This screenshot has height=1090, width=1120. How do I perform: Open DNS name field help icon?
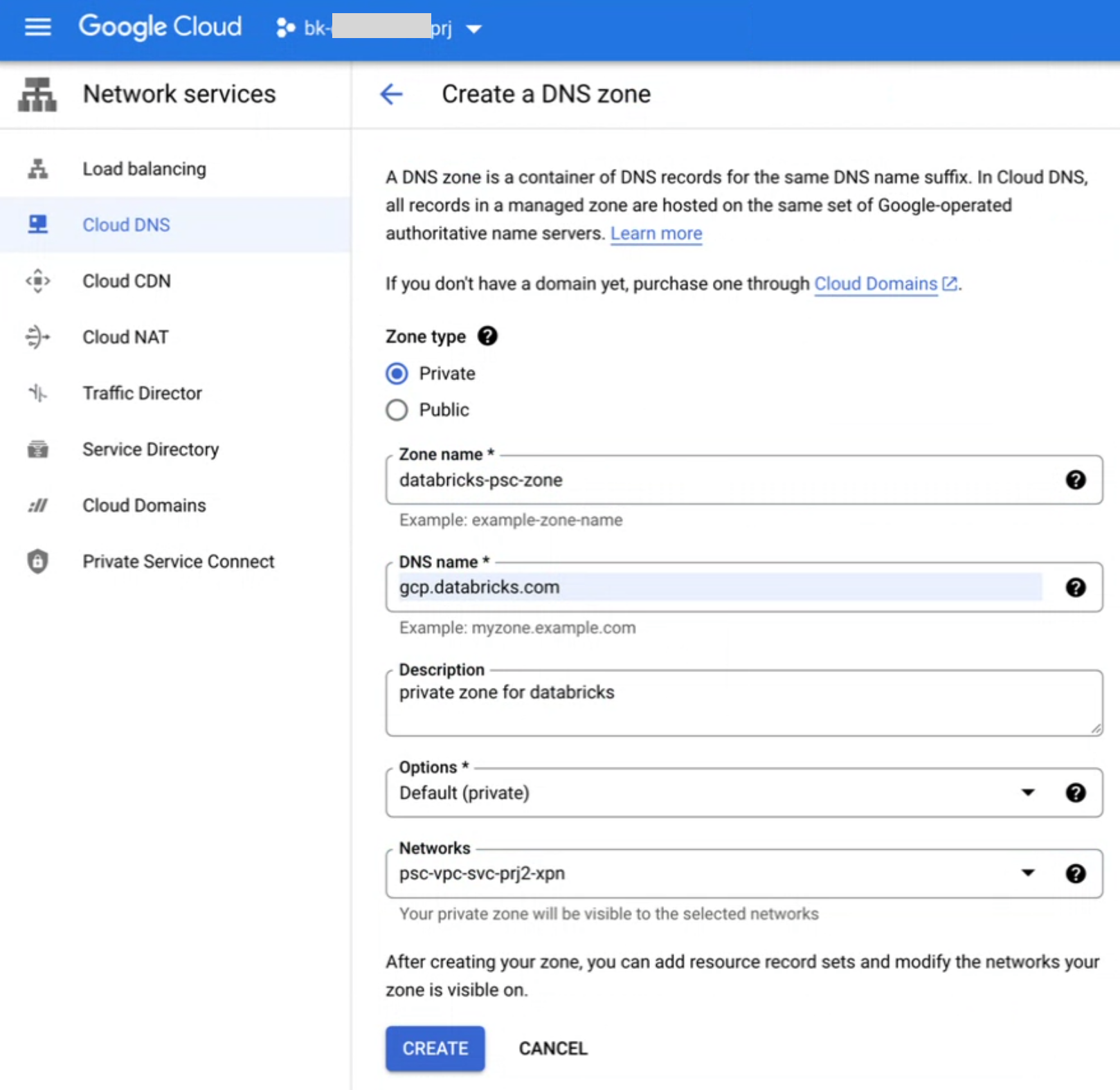1075,588
